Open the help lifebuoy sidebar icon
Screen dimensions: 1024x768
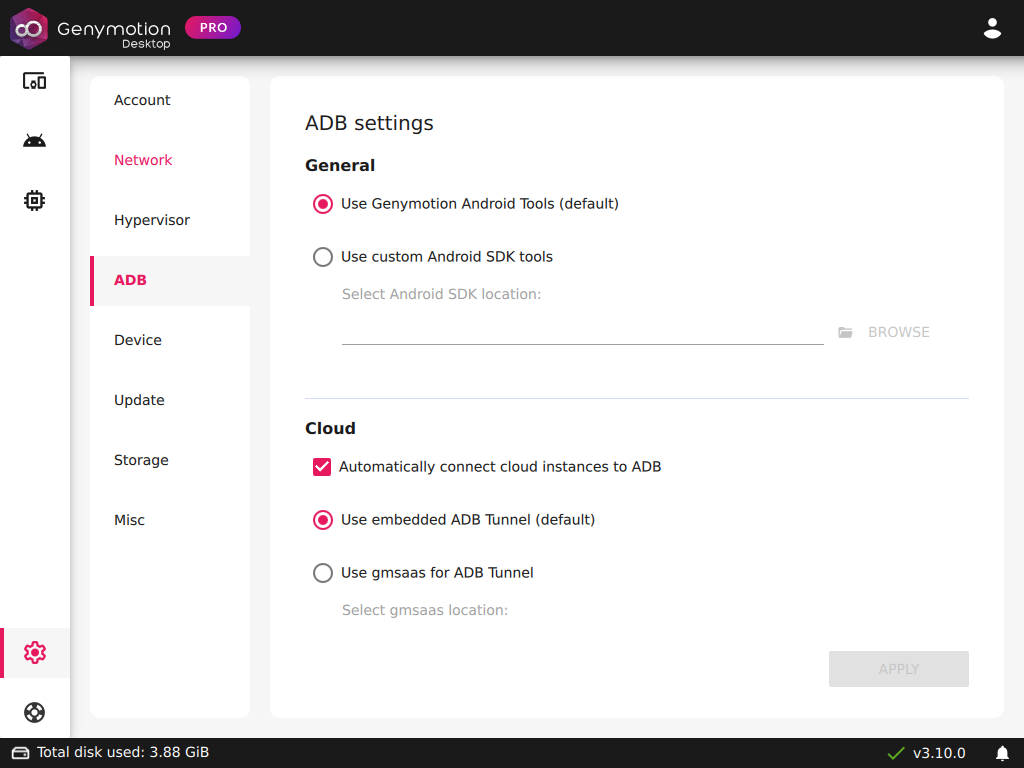35,712
